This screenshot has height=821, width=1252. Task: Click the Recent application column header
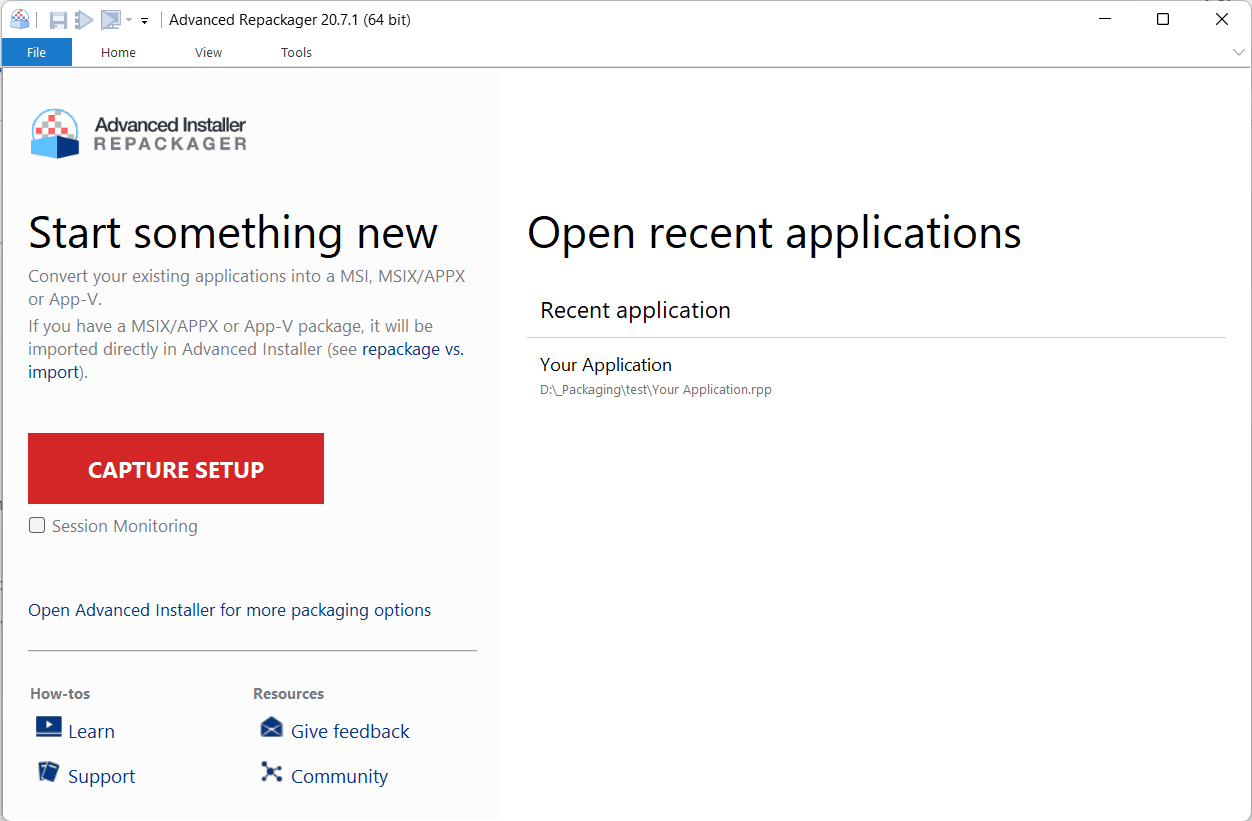point(635,310)
